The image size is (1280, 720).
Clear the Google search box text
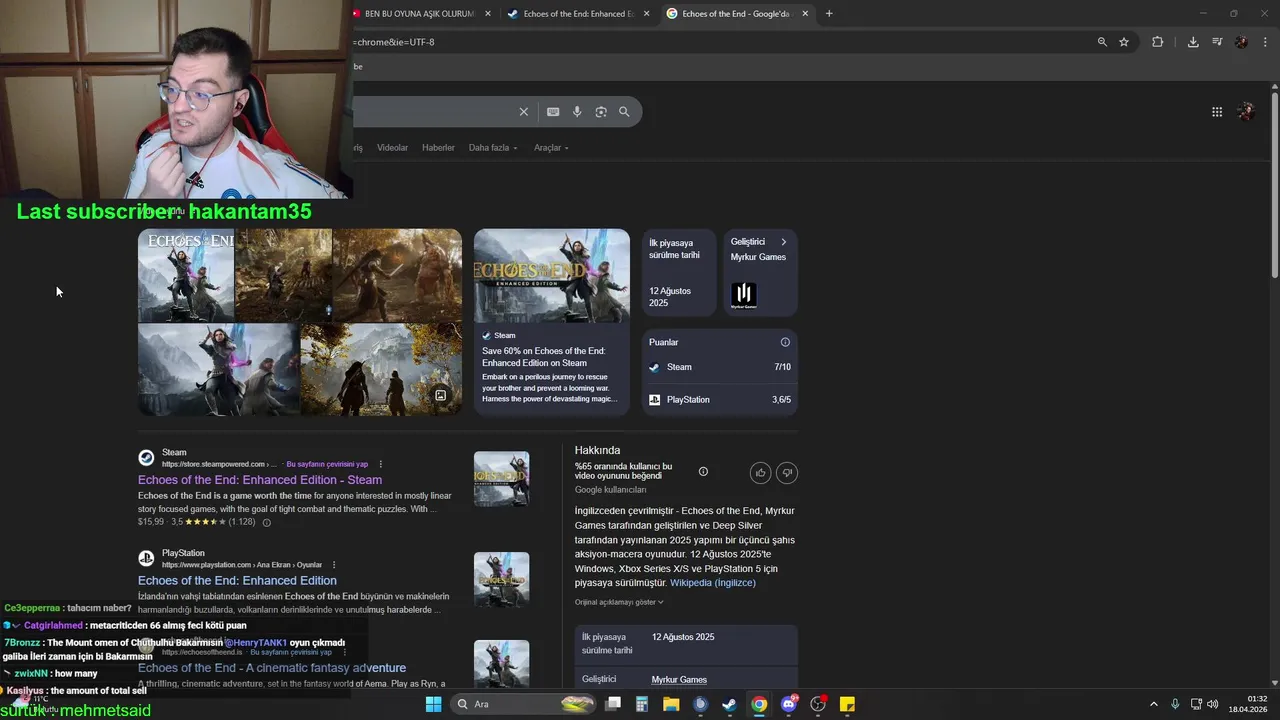point(523,112)
